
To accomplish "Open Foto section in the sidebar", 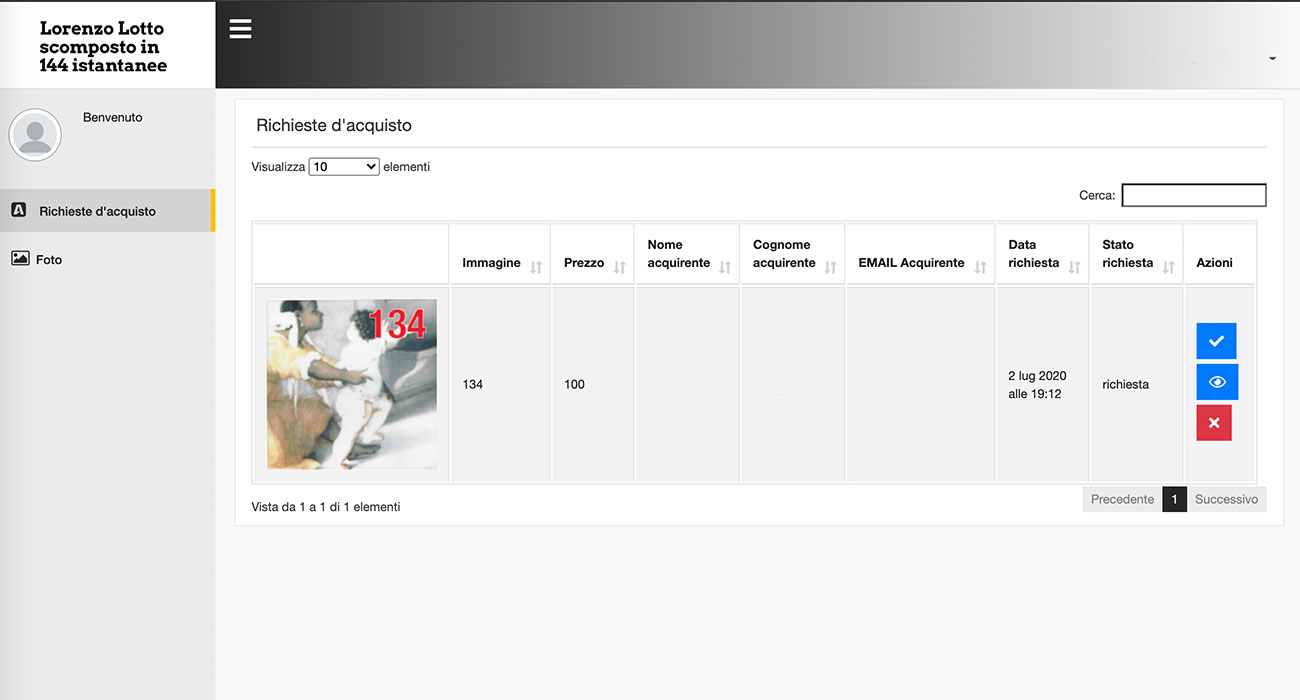I will pyautogui.click(x=49, y=259).
